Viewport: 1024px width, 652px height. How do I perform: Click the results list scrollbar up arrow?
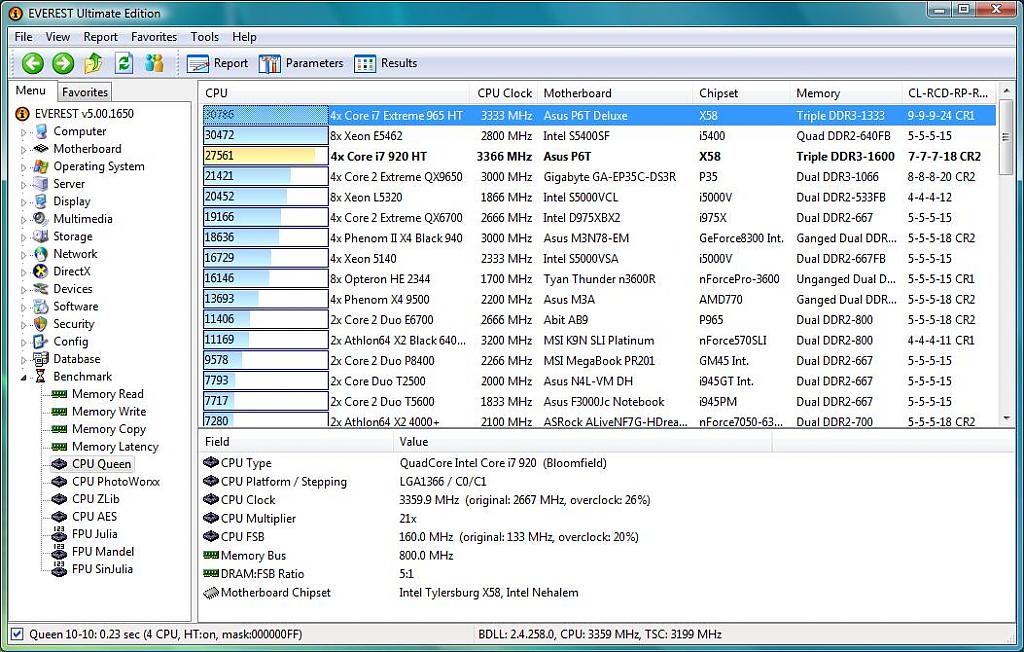pos(1006,92)
